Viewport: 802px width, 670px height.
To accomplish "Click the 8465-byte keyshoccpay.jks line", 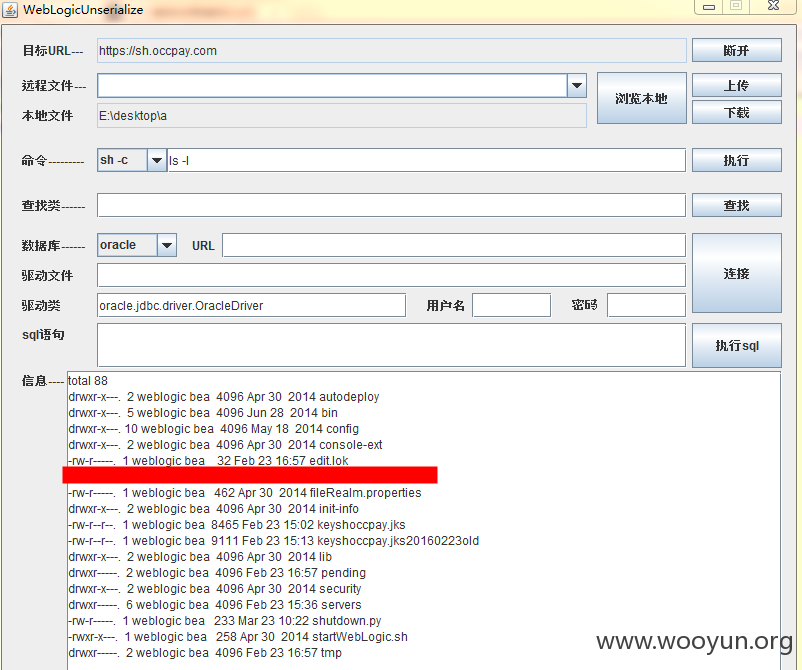I will (236, 525).
